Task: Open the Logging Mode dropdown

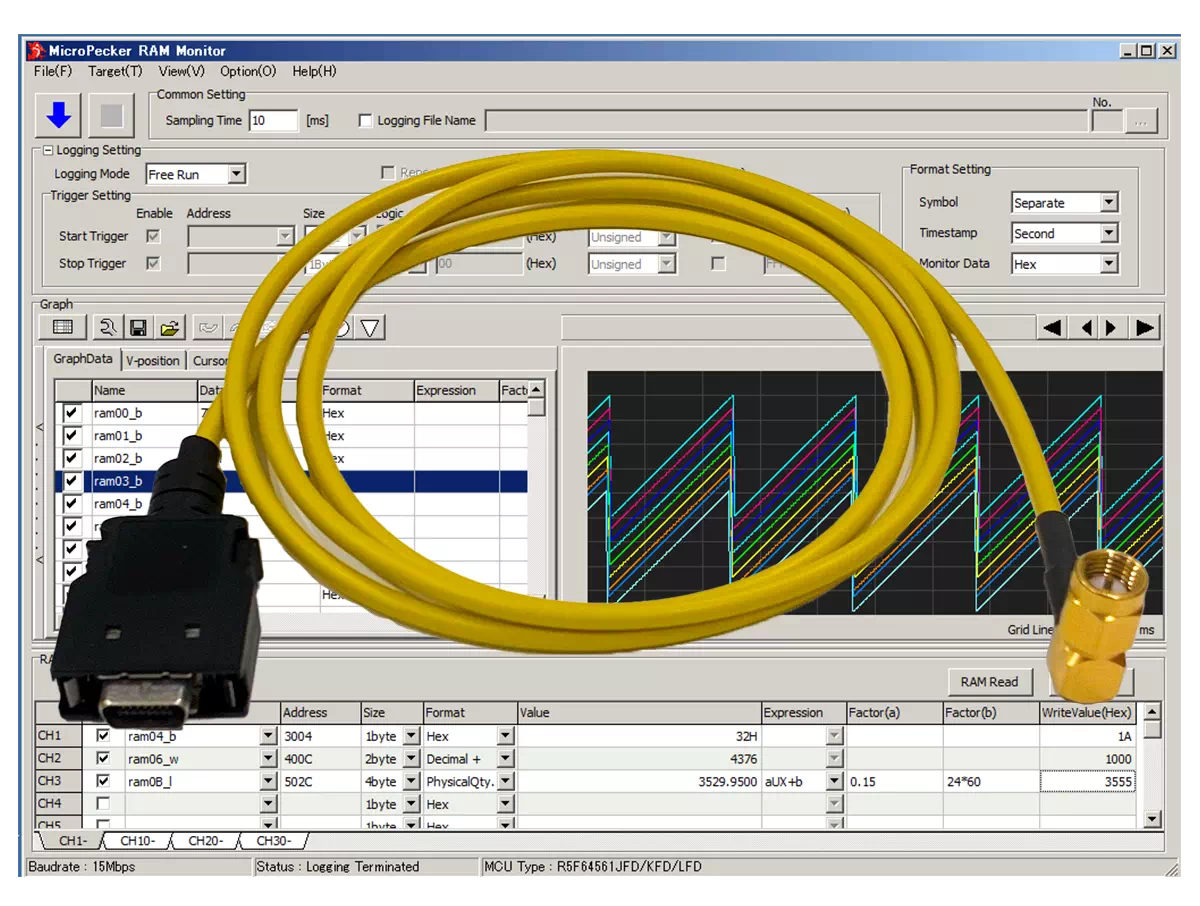Action: [x=236, y=174]
